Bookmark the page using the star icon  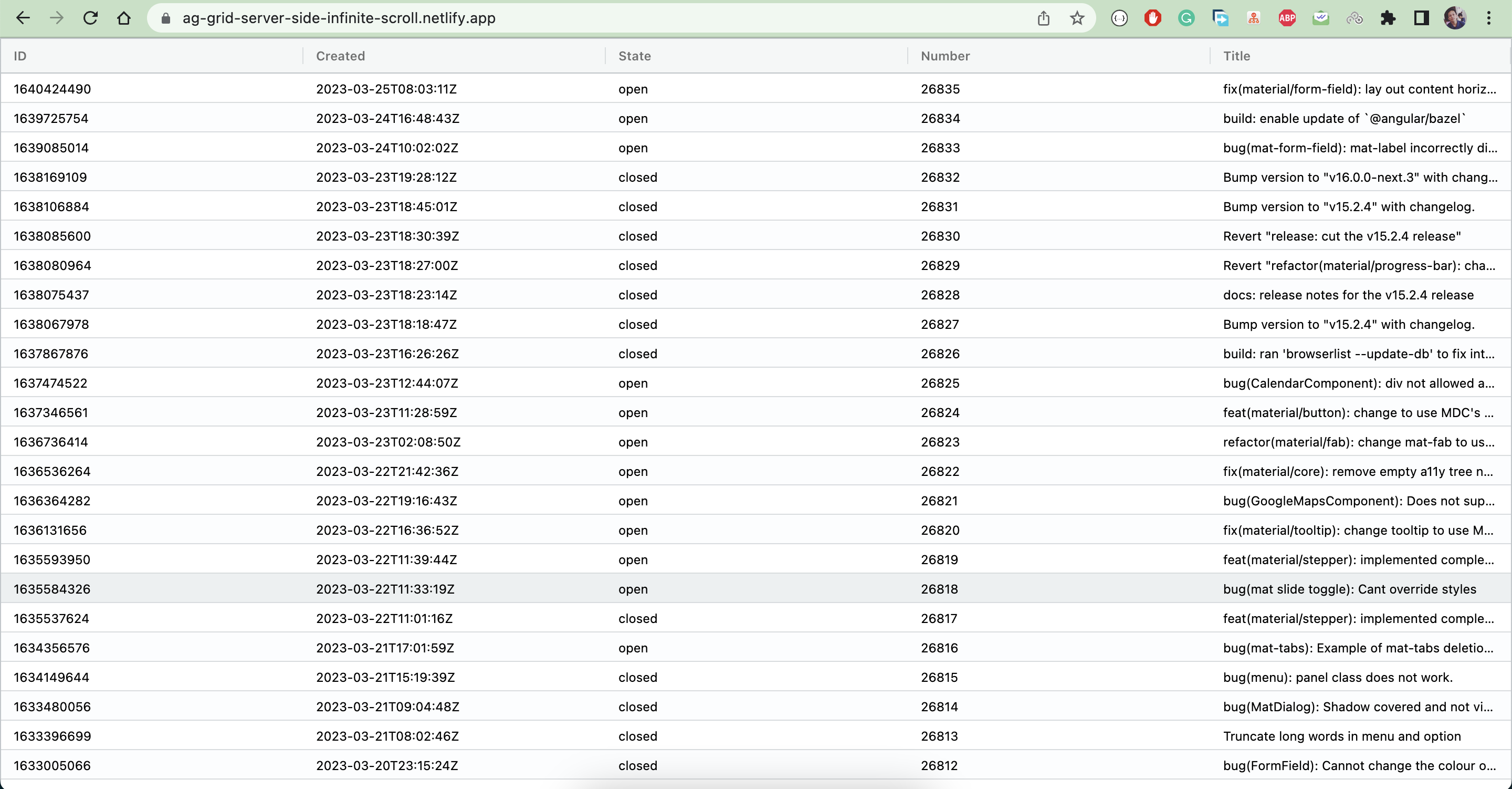(1077, 18)
